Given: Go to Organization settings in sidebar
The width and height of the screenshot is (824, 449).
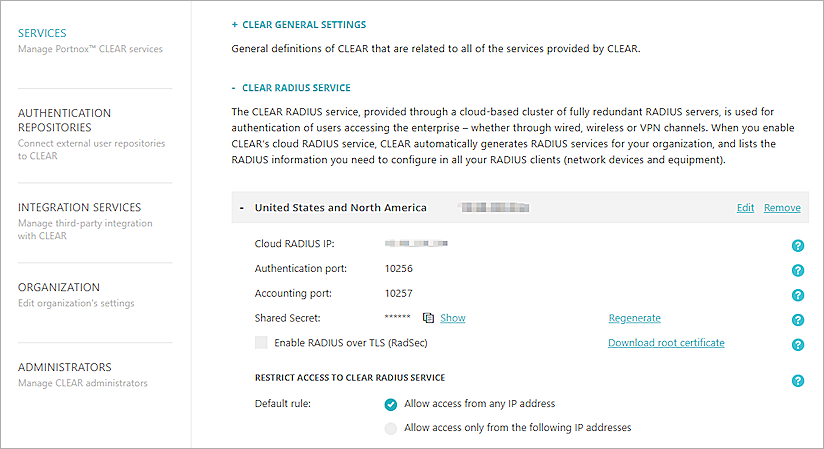Looking at the screenshot, I should click(59, 287).
